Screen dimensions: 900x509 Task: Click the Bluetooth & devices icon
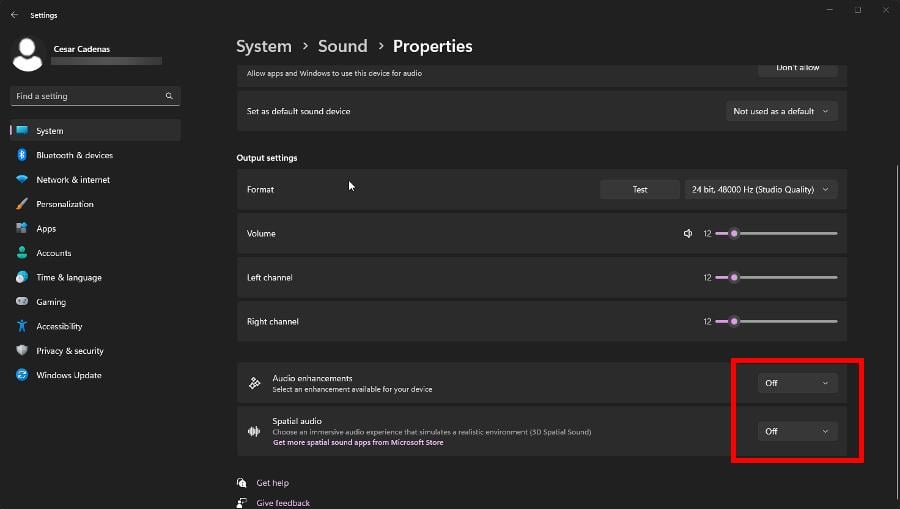pyautogui.click(x=22, y=155)
